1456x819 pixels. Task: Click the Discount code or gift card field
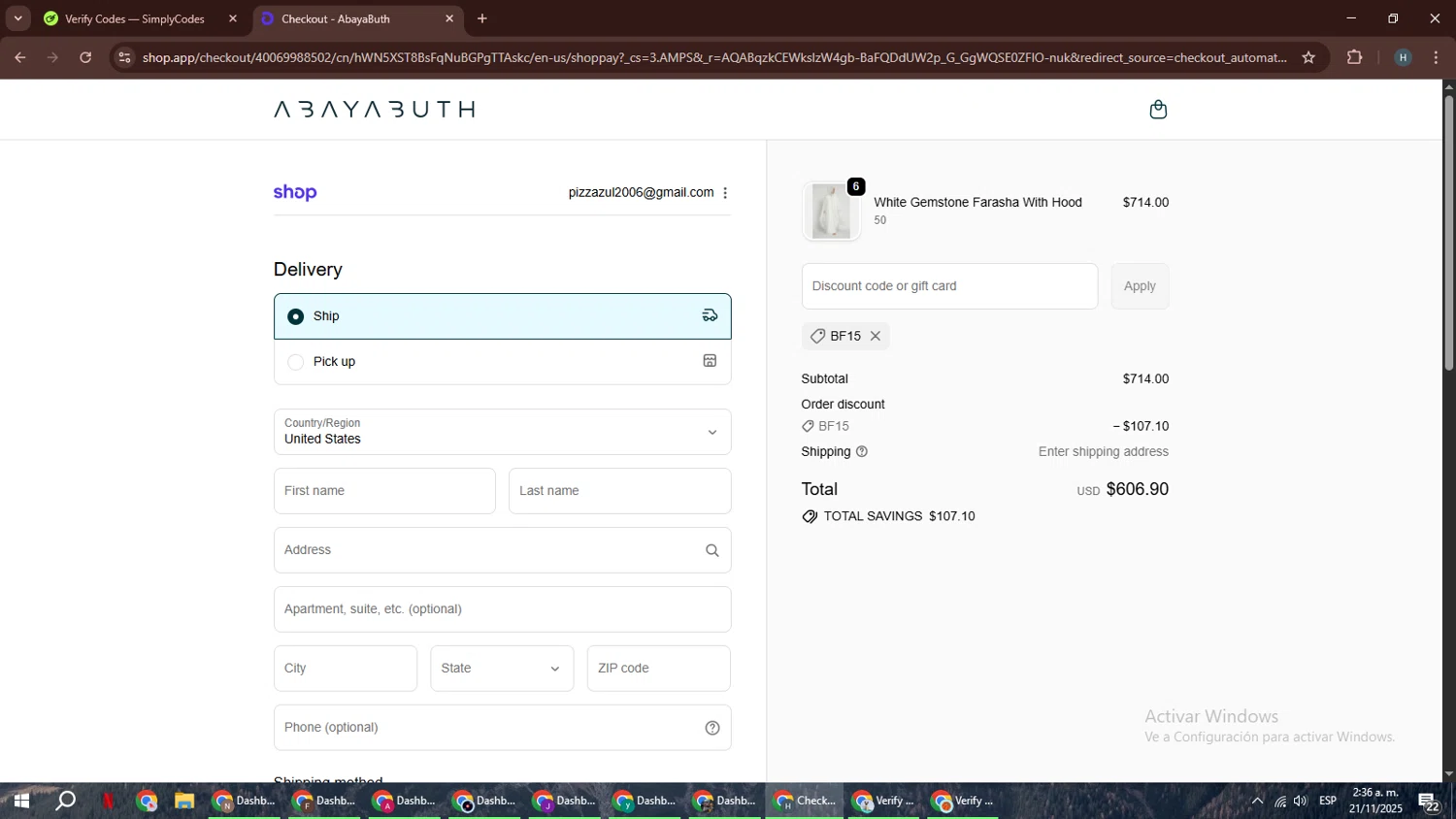coord(949,286)
